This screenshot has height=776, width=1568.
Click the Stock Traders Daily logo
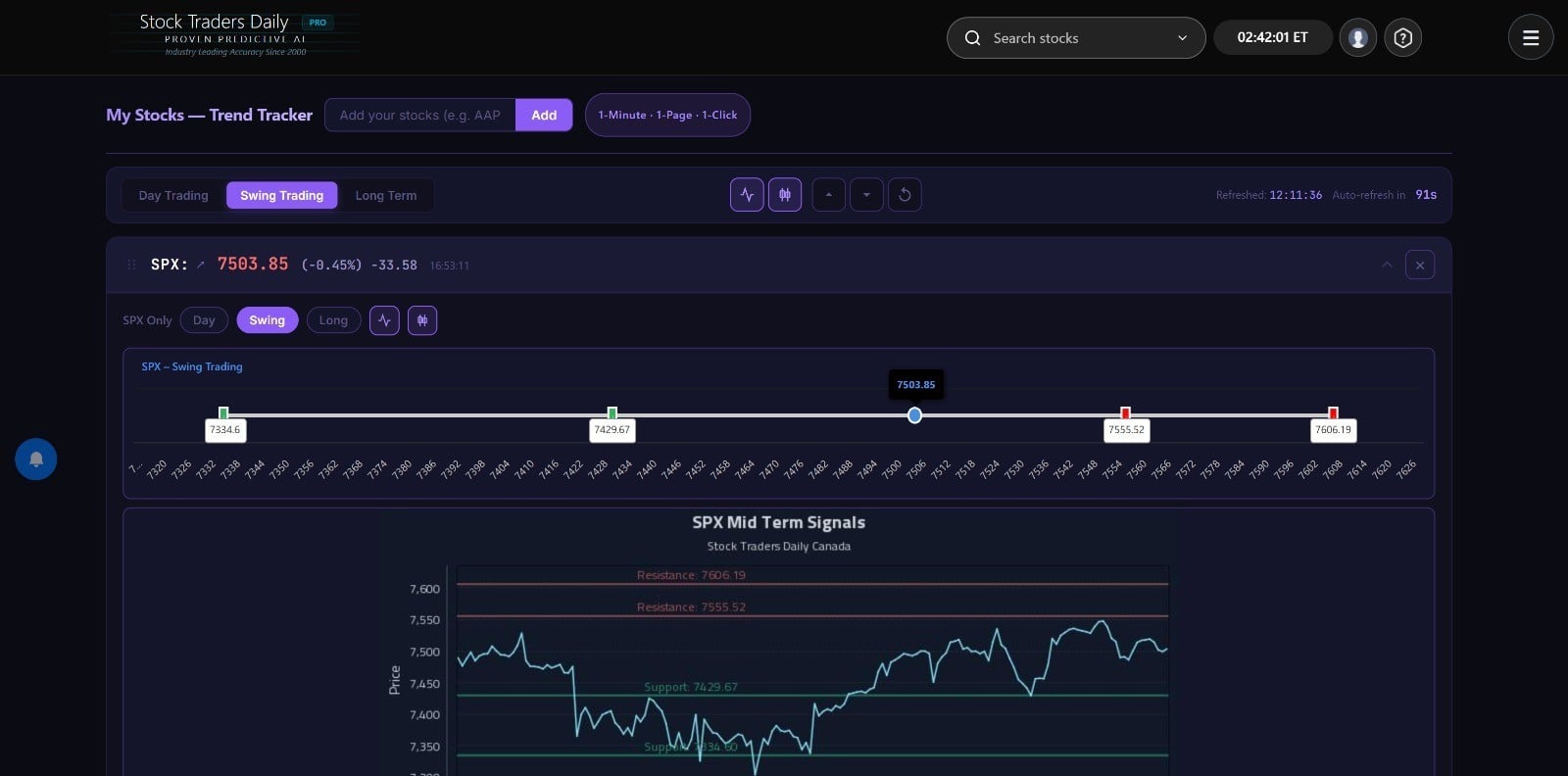tap(235, 34)
